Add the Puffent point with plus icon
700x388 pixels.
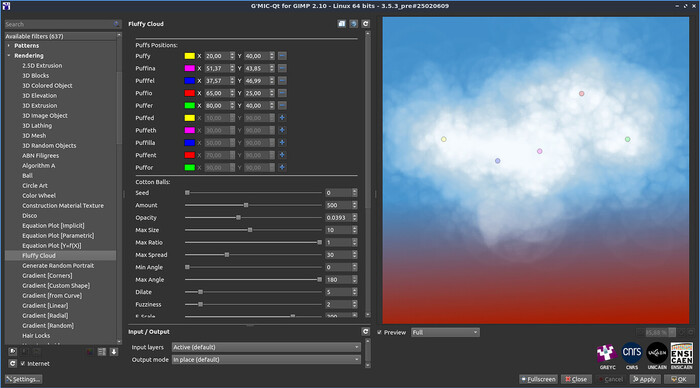click(282, 155)
